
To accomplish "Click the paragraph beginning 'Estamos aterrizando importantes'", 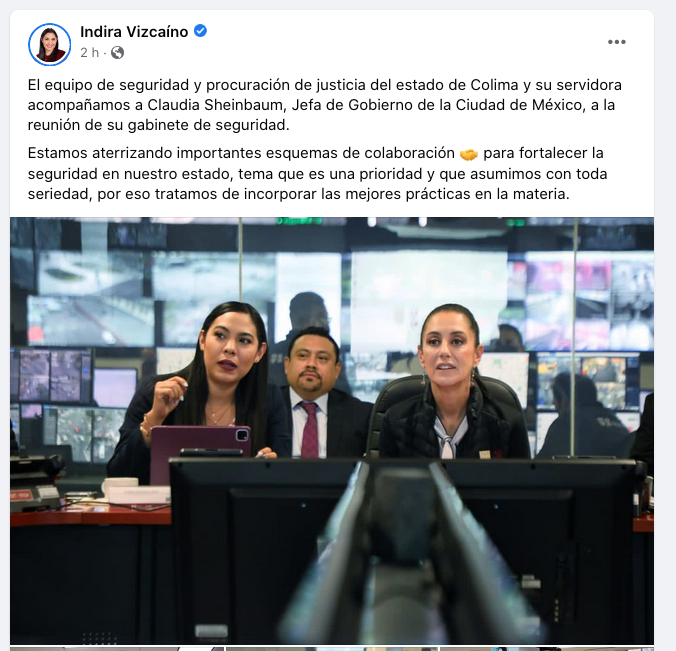I will 318,174.
